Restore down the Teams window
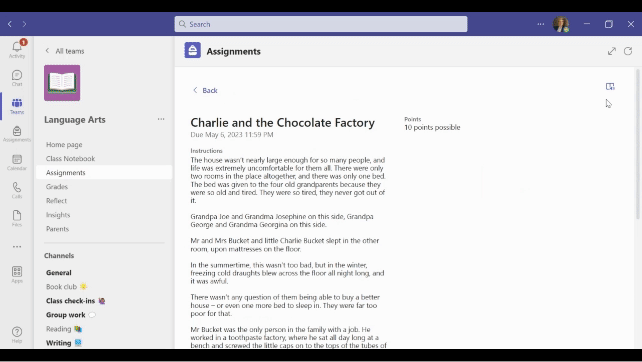 (x=609, y=24)
